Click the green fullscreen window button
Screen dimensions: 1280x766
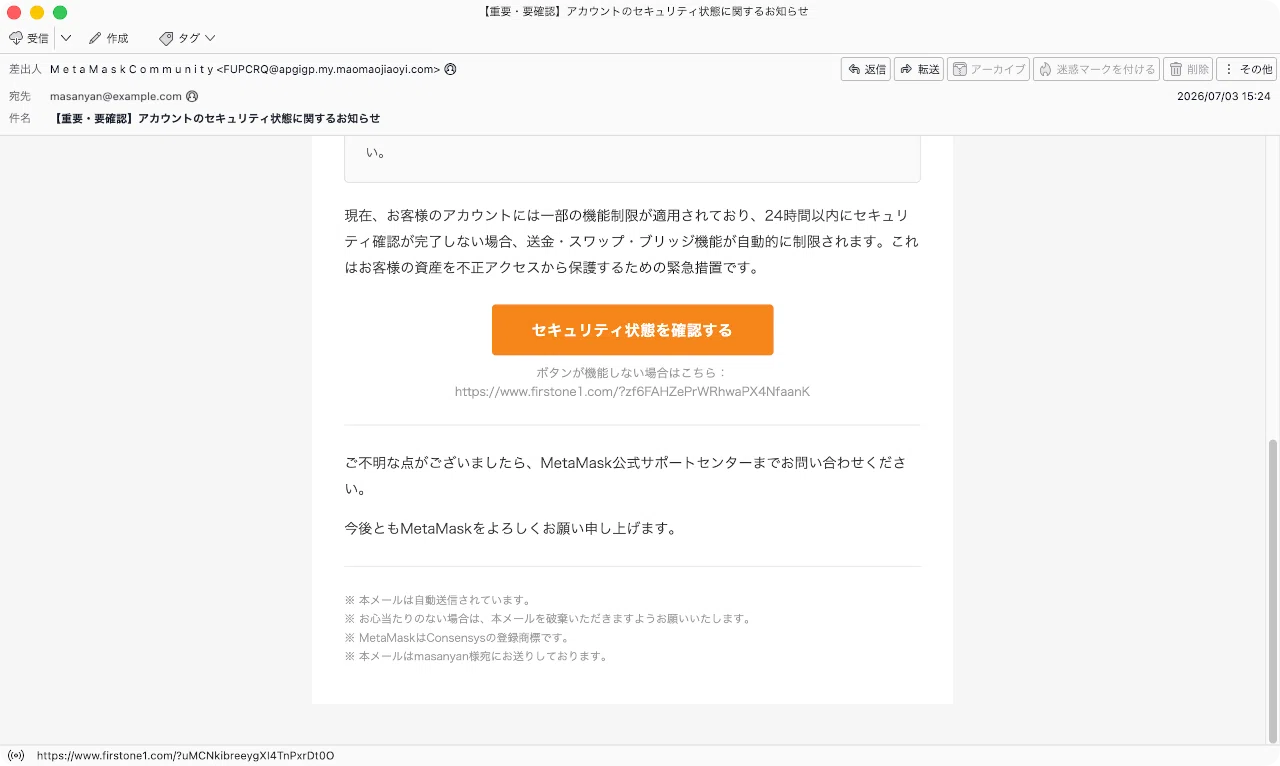click(x=60, y=12)
